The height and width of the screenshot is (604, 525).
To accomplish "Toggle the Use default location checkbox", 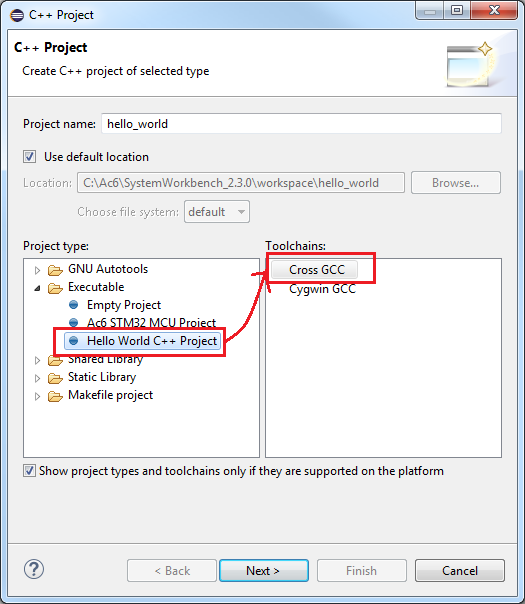I will coord(30,157).
